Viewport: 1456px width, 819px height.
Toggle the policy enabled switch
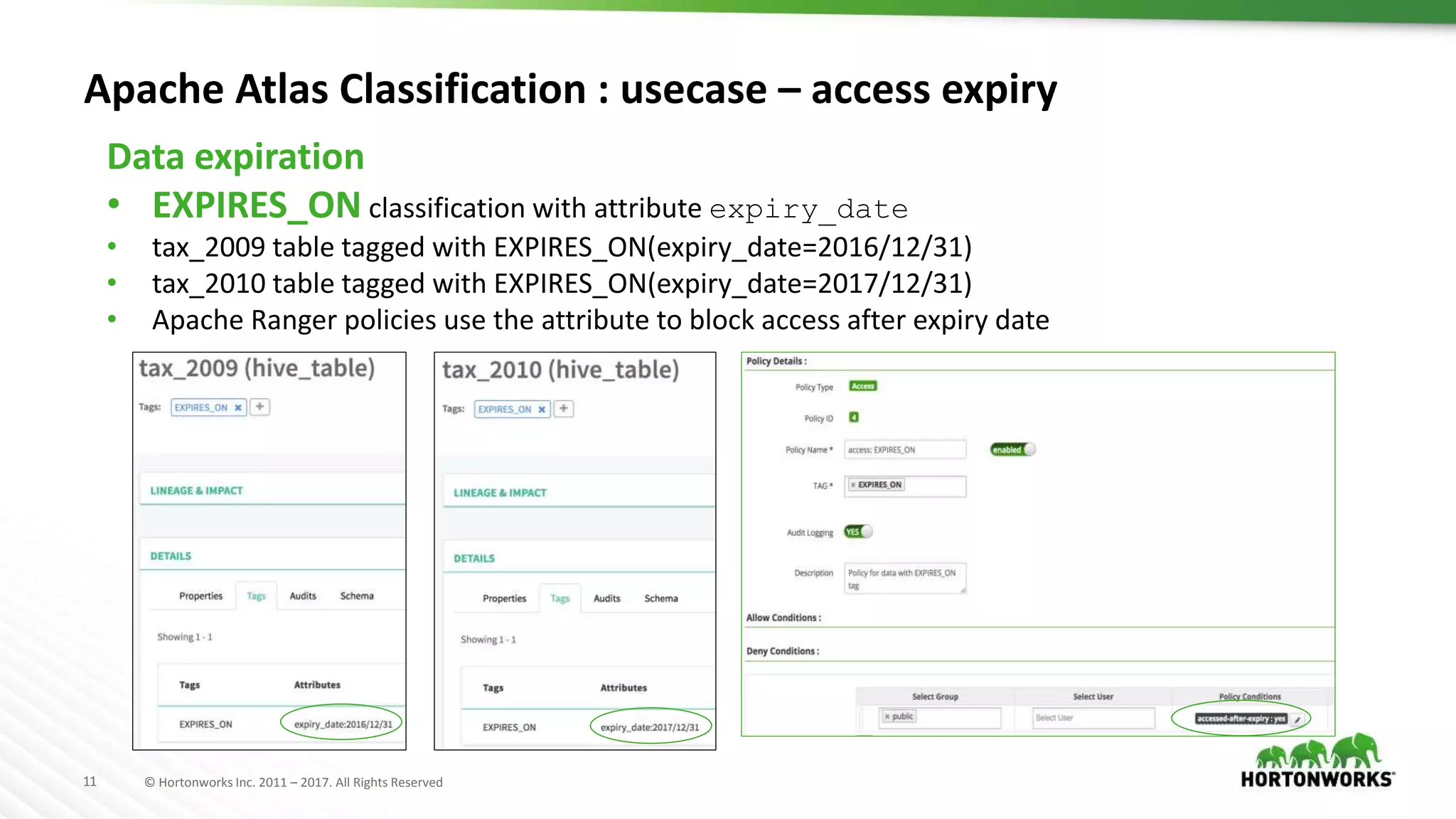(1012, 449)
